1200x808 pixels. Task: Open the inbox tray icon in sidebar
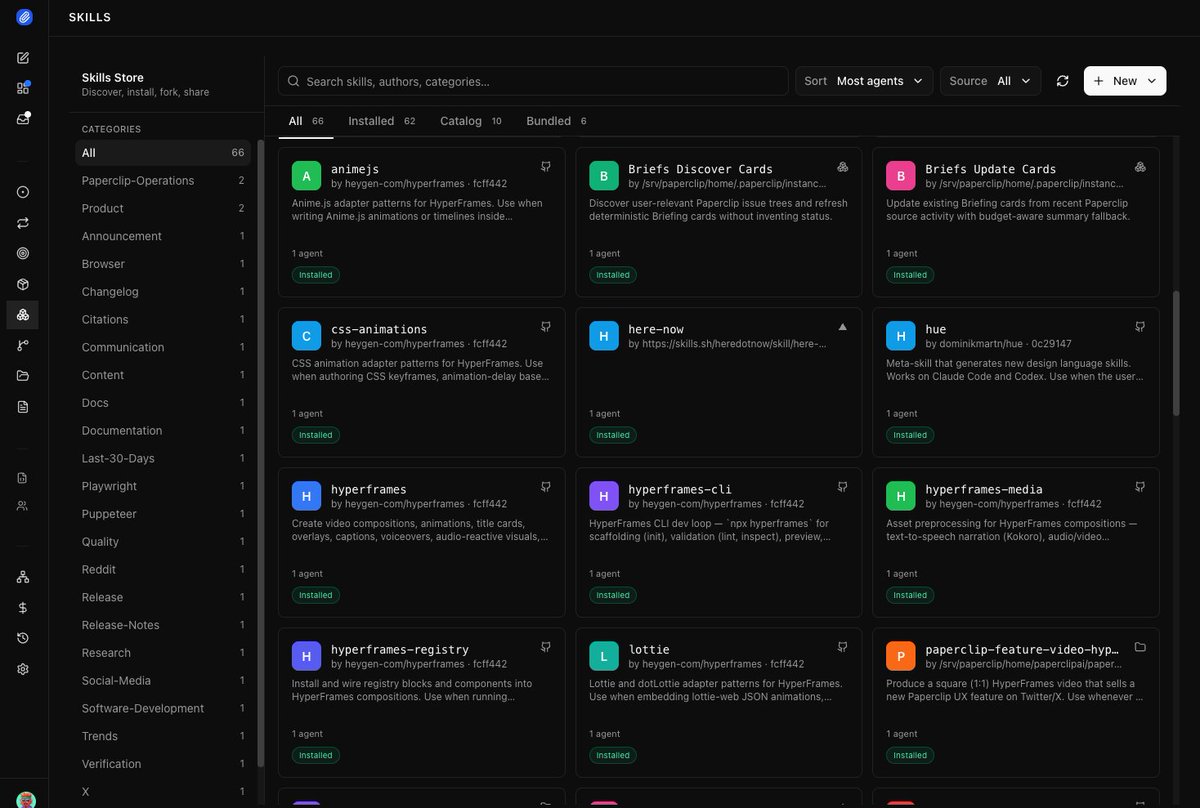23,118
